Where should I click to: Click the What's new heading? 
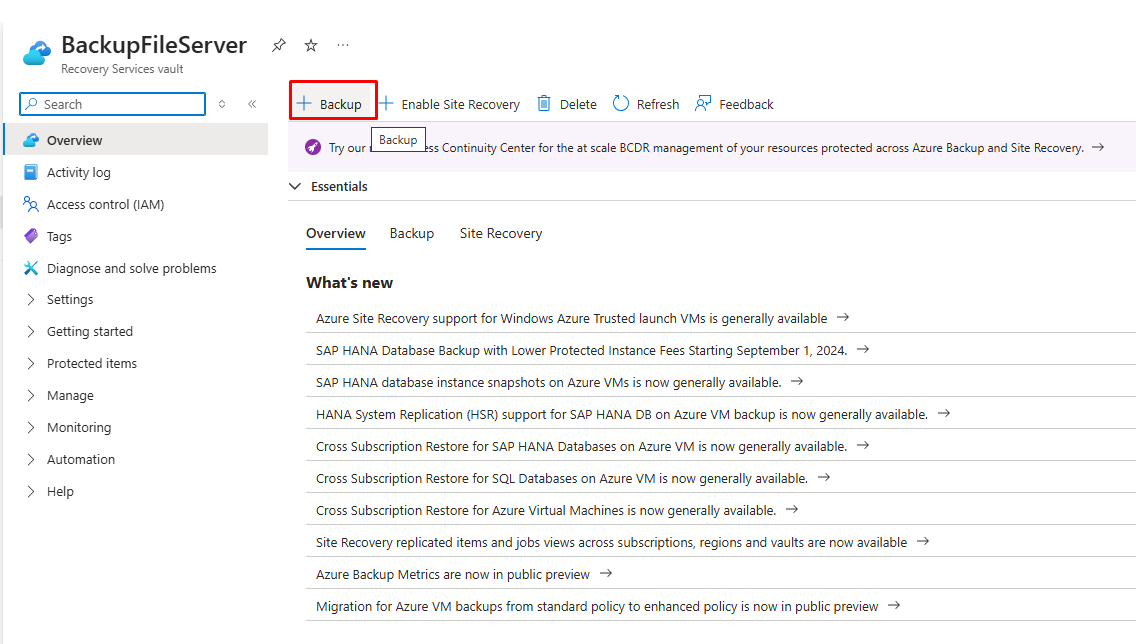[349, 283]
